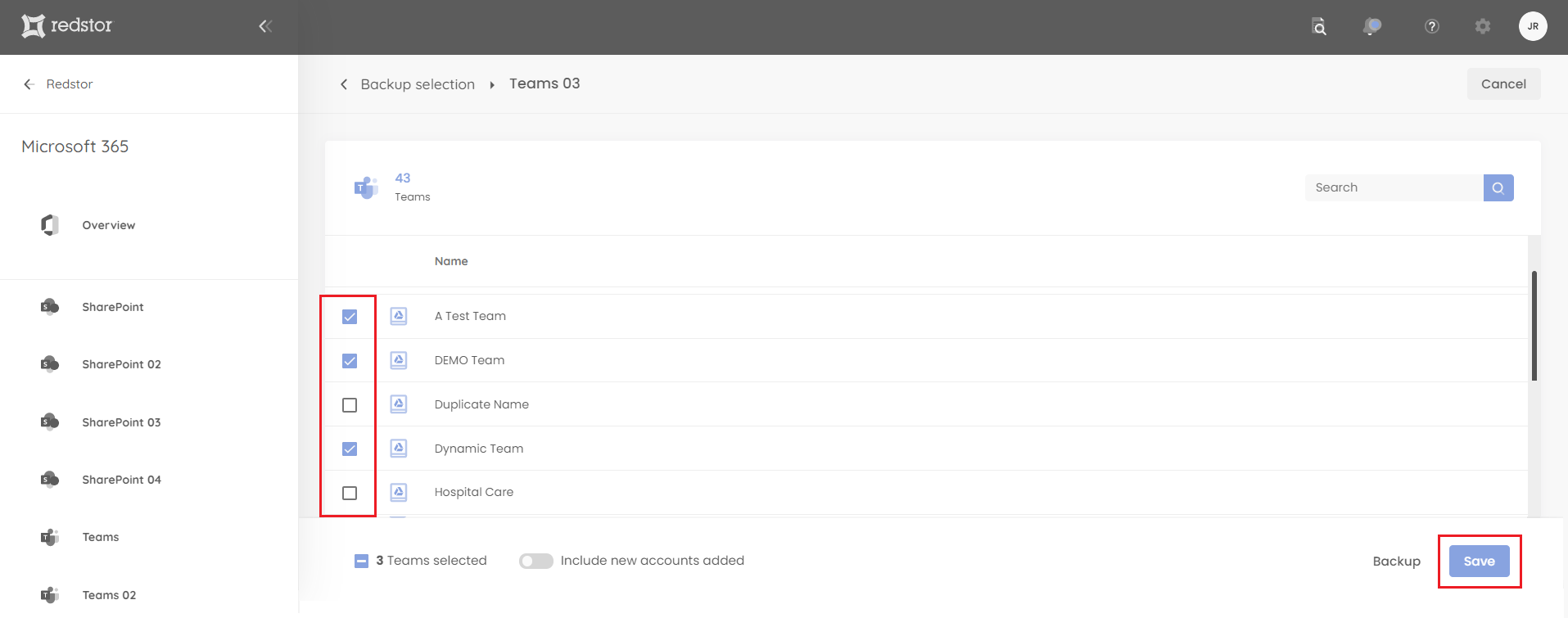Click the Teams sidebar icon

50,537
